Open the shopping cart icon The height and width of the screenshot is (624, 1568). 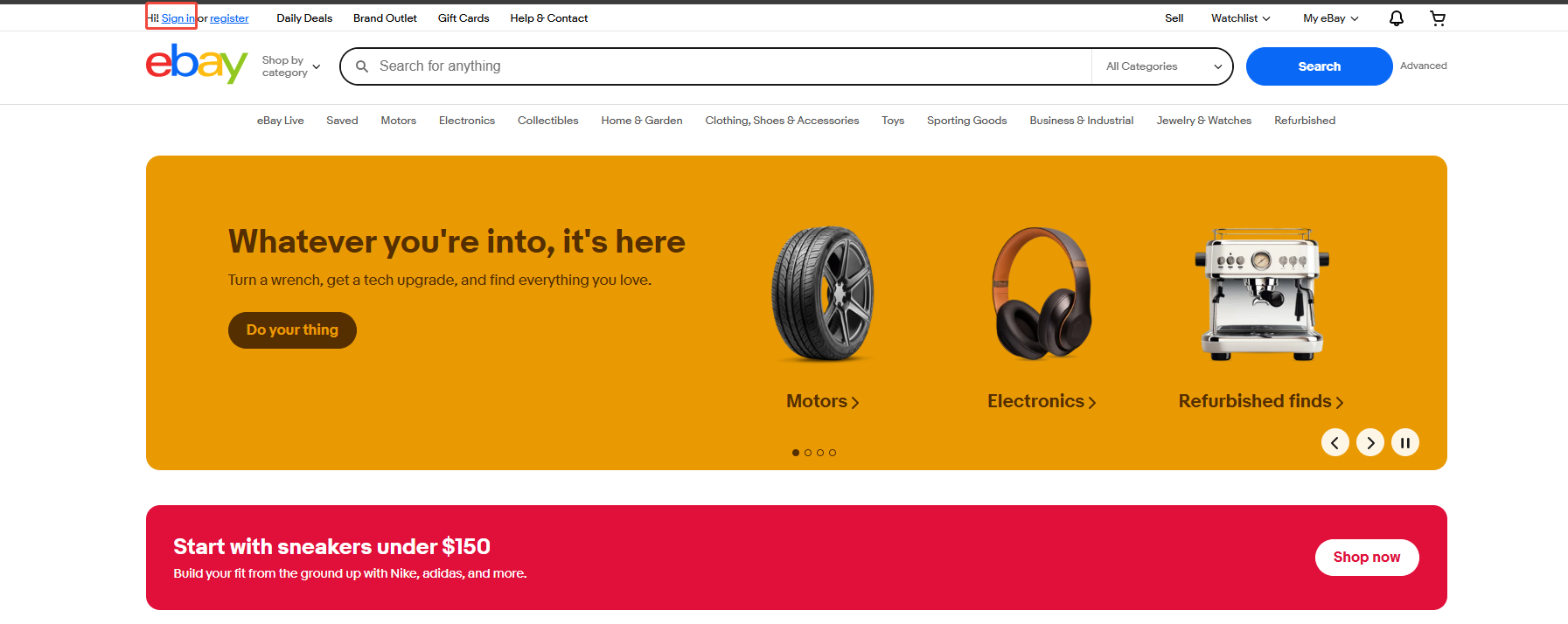coord(1437,18)
